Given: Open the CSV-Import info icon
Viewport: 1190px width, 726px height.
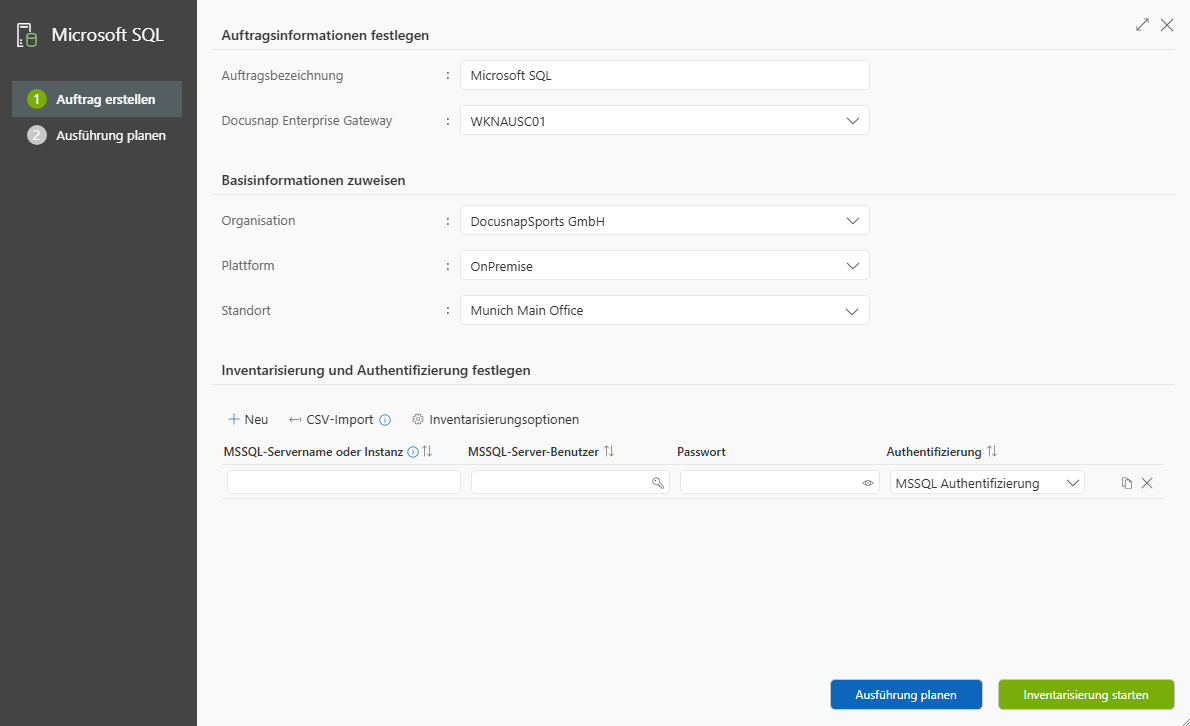Looking at the screenshot, I should point(385,420).
